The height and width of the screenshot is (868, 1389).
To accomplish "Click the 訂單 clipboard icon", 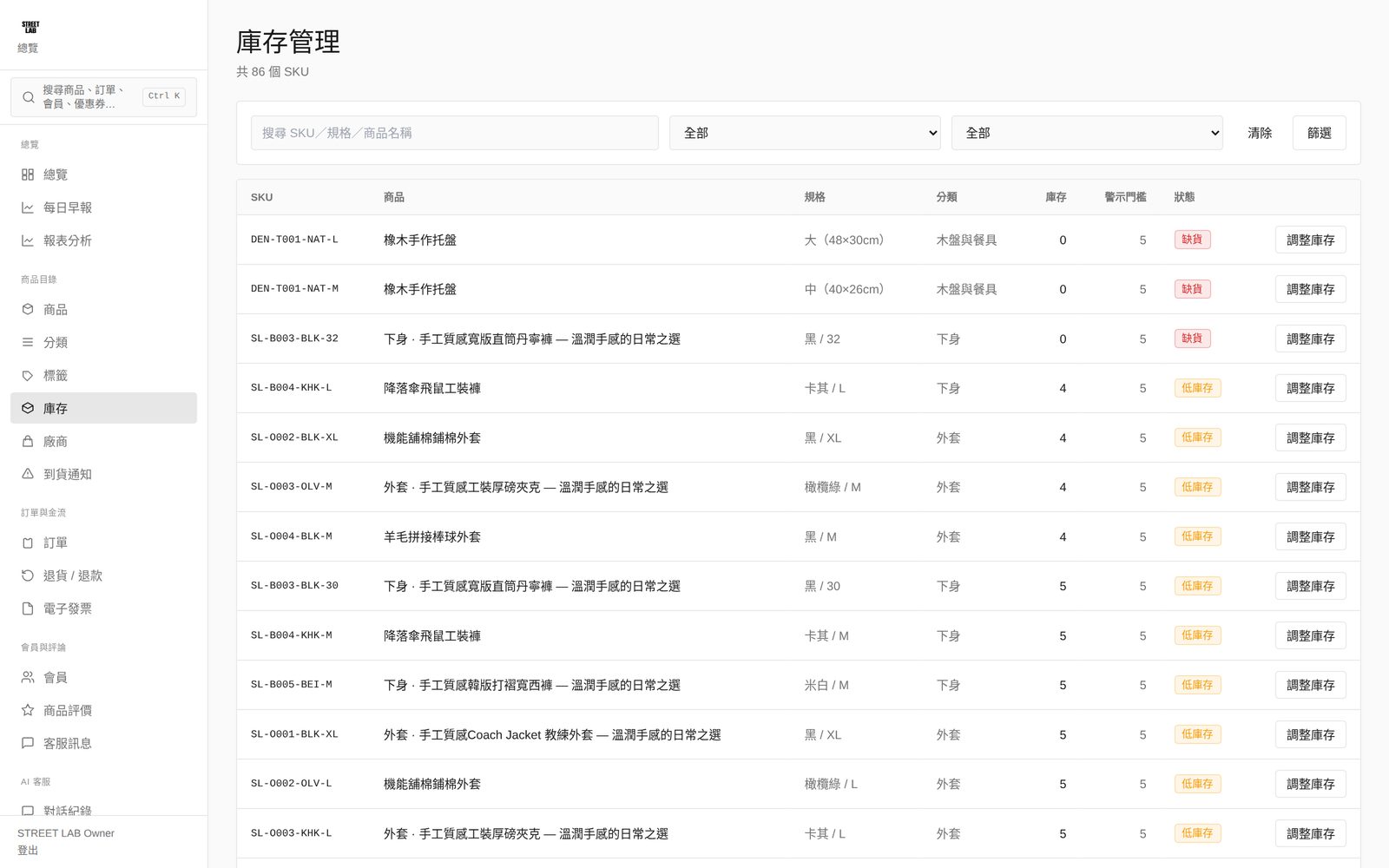I will pyautogui.click(x=28, y=542).
